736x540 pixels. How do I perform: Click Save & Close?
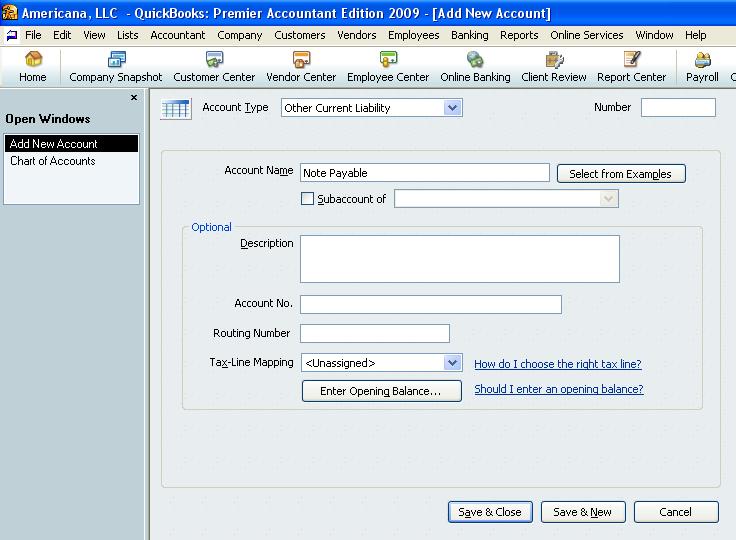click(490, 512)
